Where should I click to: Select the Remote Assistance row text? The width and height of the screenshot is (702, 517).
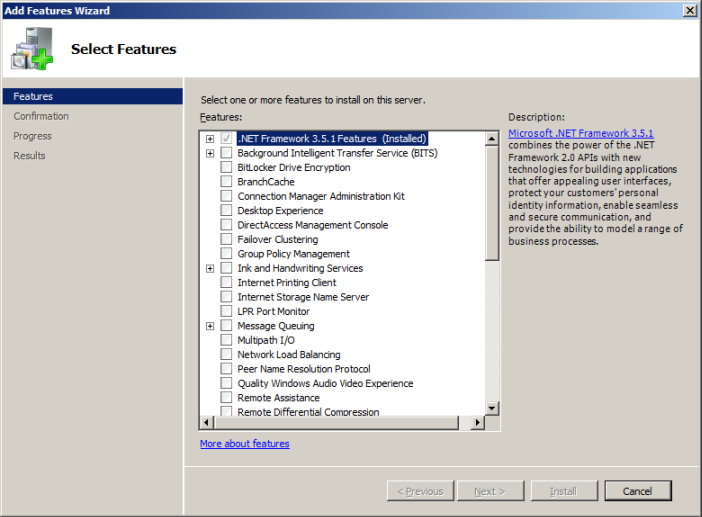tap(278, 397)
